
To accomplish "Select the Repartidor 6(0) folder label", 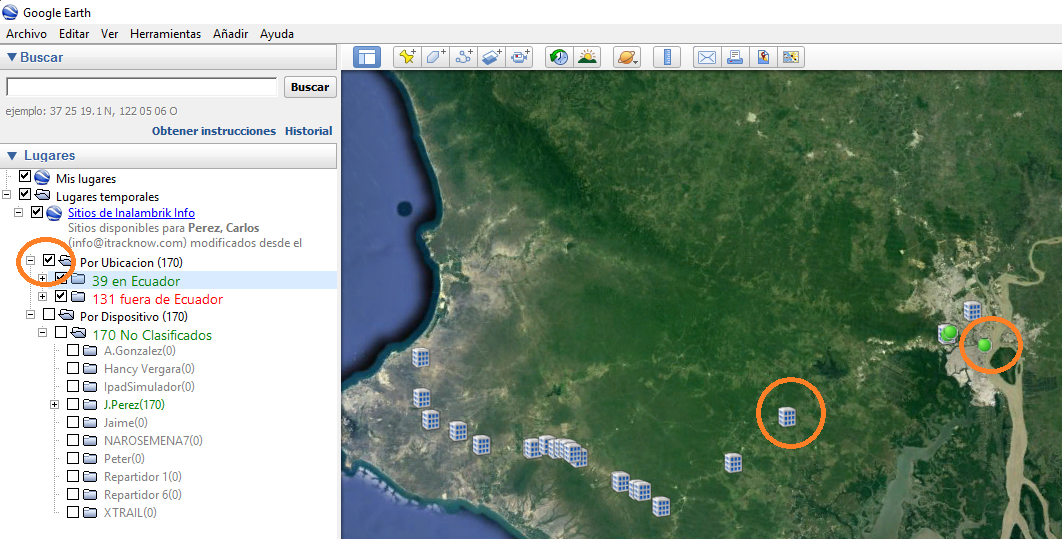I will [143, 495].
